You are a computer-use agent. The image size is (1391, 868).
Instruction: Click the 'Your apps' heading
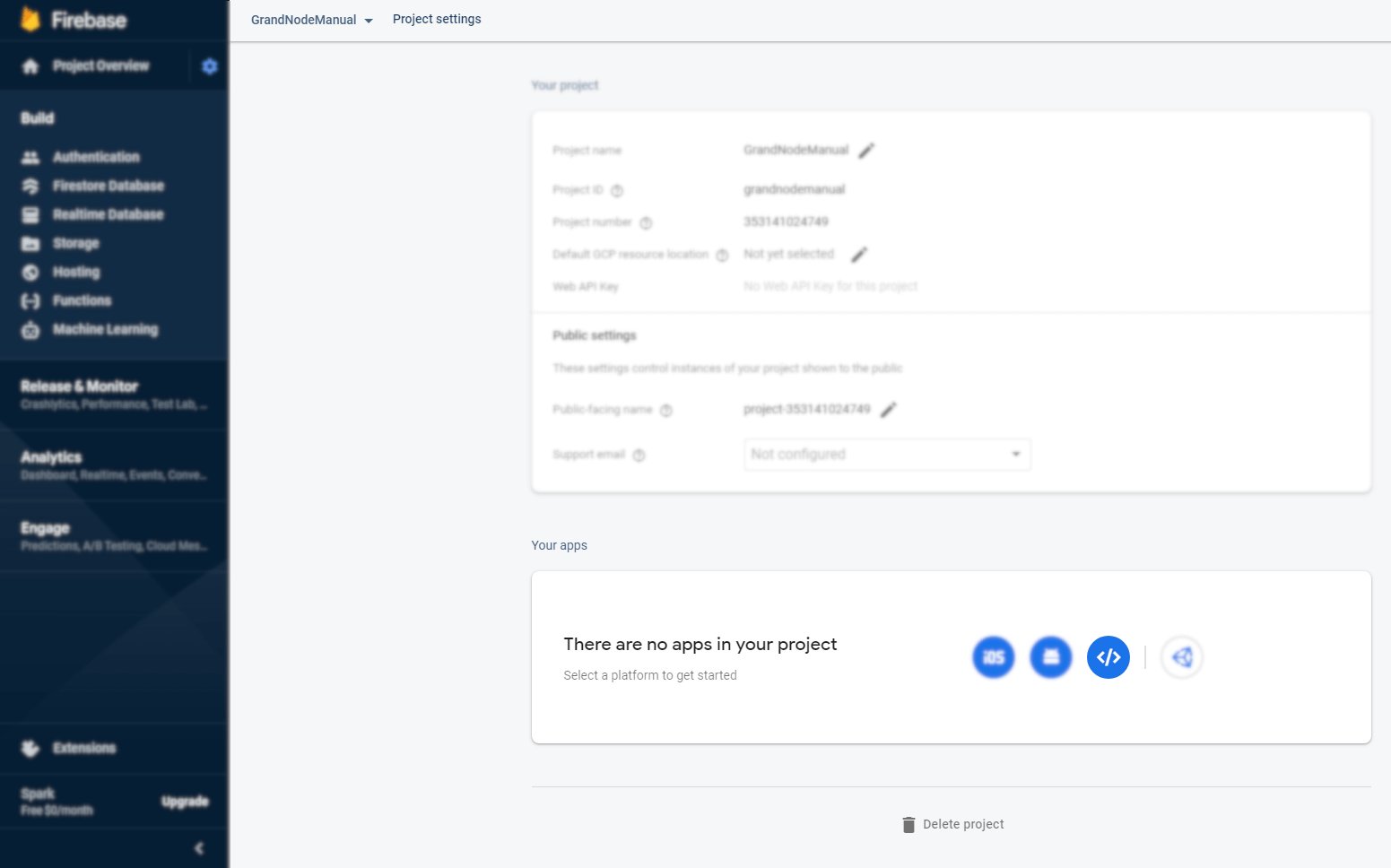pos(559,545)
